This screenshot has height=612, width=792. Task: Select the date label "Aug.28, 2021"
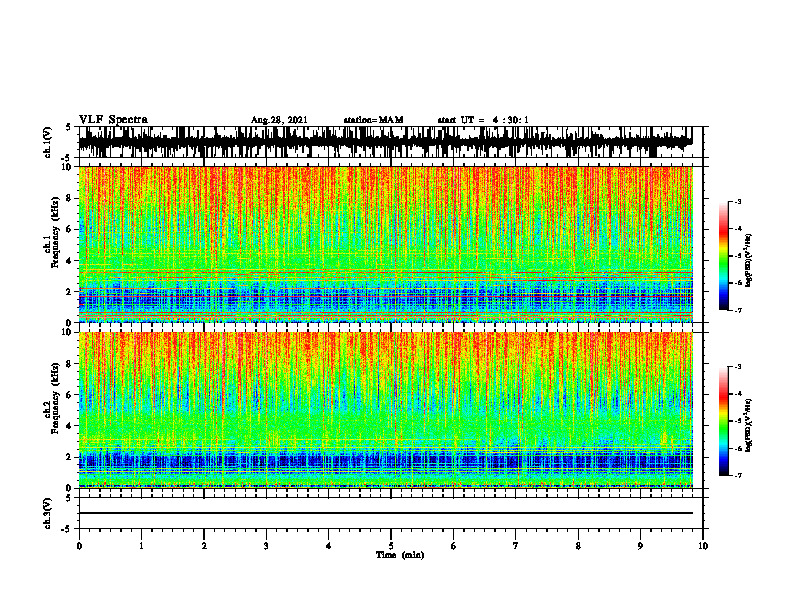(279, 120)
